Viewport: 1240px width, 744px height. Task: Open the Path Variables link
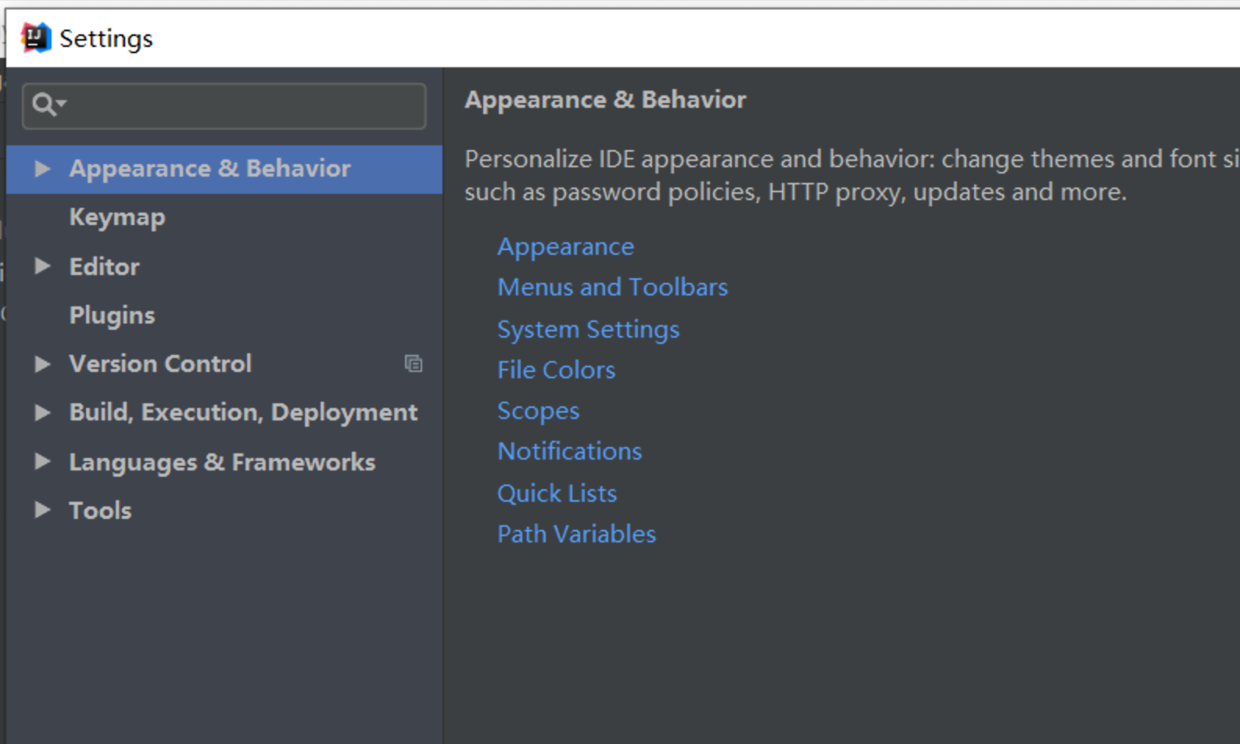coord(576,534)
